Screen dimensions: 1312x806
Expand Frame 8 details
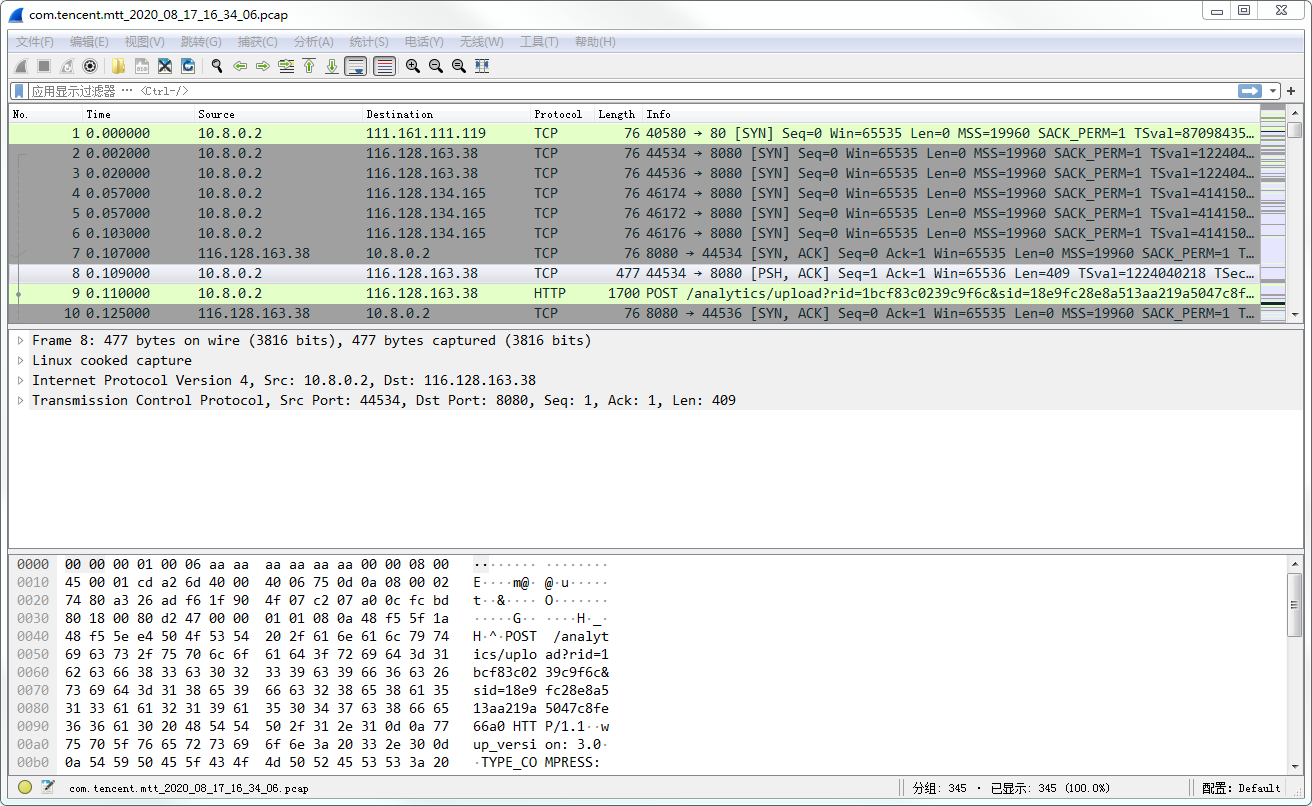20,341
